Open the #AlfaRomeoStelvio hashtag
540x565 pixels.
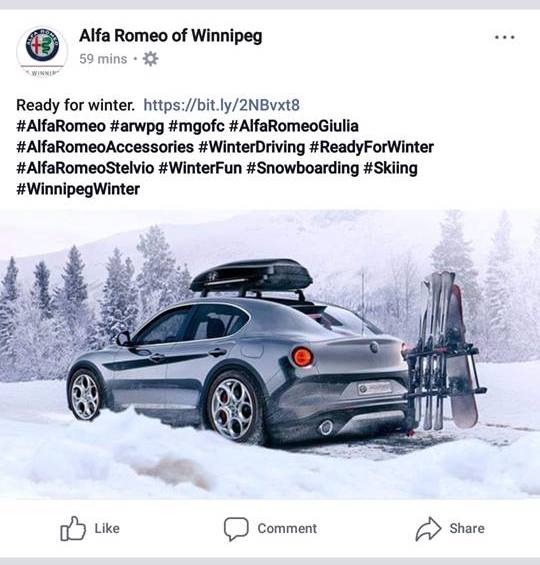coord(85,168)
